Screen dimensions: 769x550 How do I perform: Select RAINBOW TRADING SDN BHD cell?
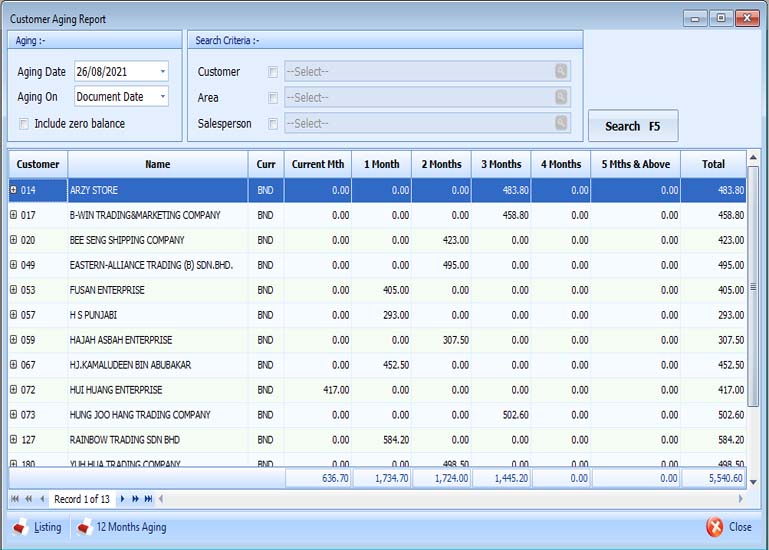coord(158,440)
